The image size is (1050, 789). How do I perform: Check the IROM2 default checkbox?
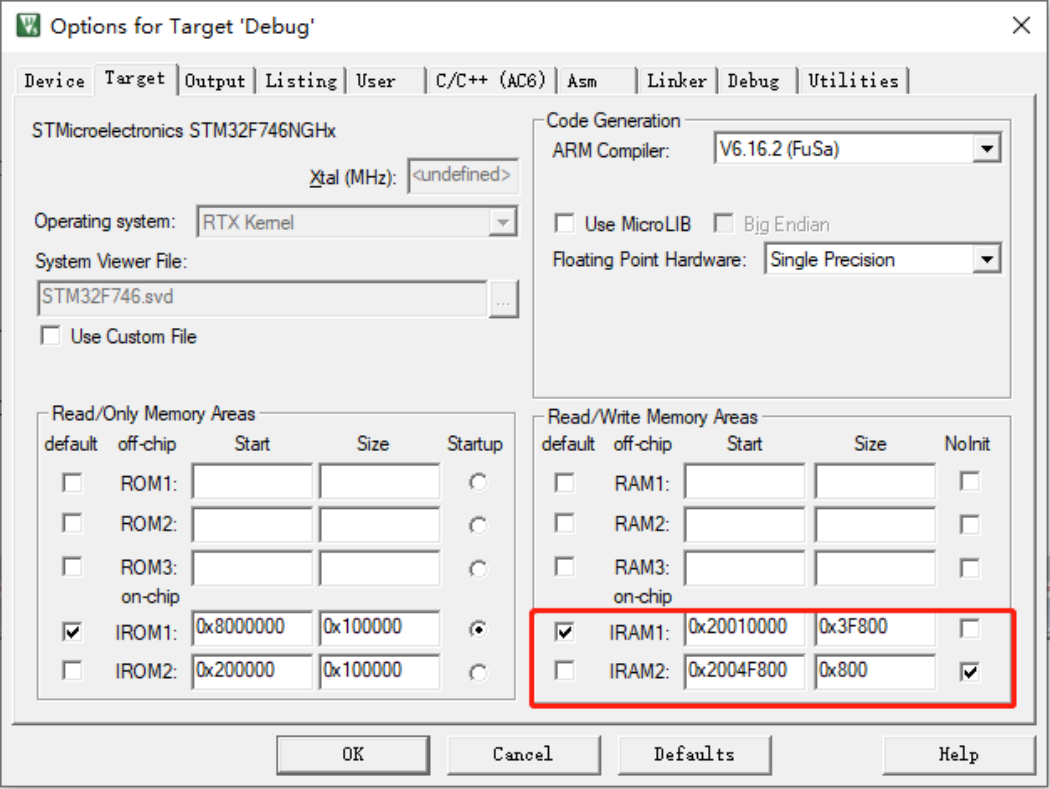pos(72,671)
